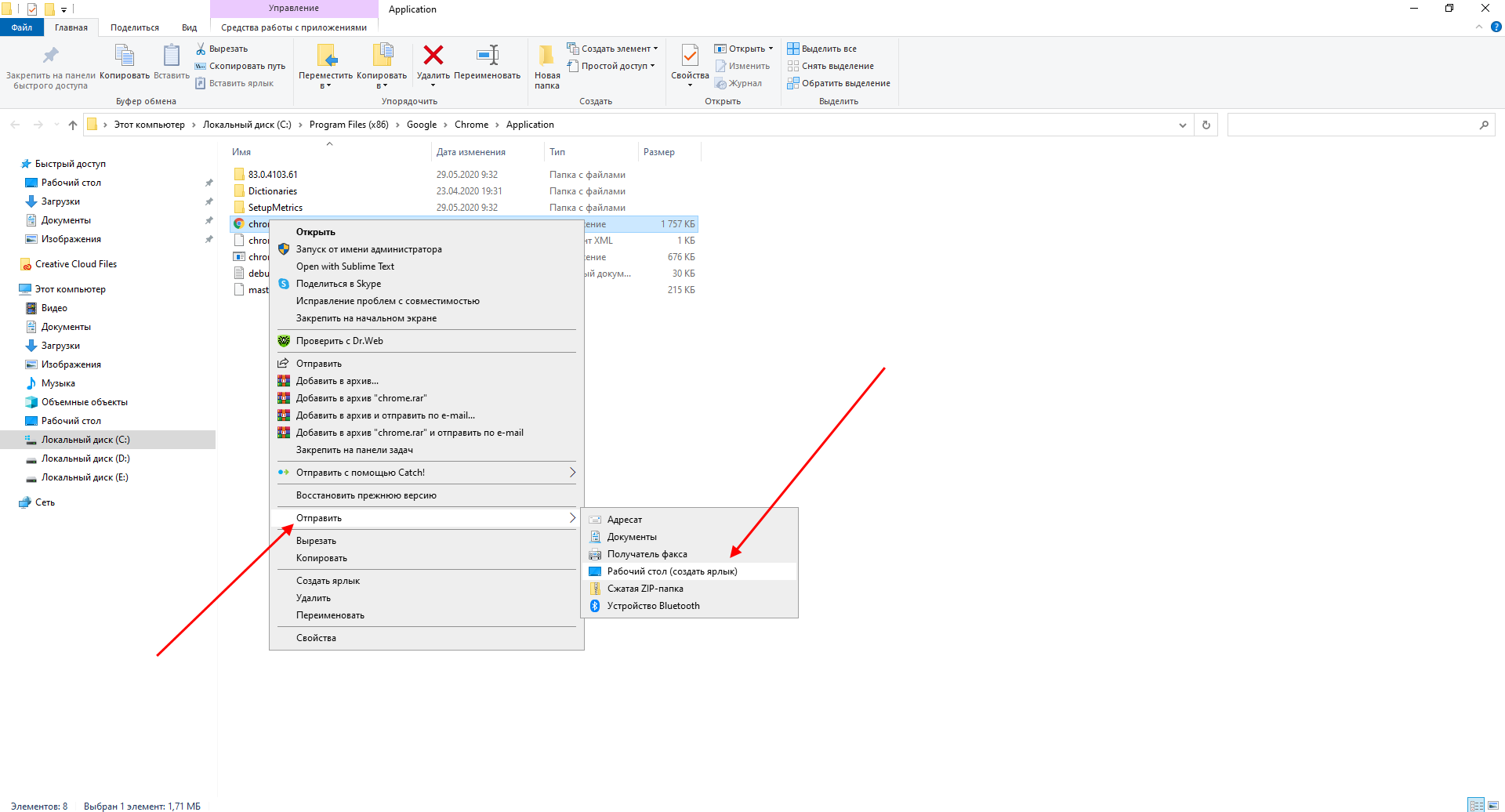The width and height of the screenshot is (1505, 812).
Task: Switch to the Вид tab
Action: (189, 27)
